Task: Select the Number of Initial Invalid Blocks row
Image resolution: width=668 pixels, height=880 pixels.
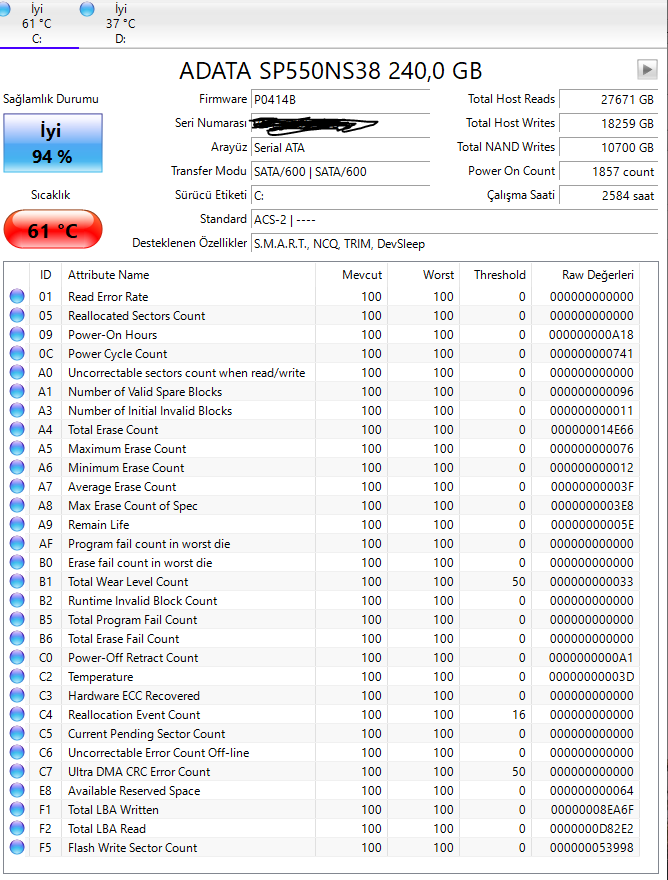Action: 323,410
